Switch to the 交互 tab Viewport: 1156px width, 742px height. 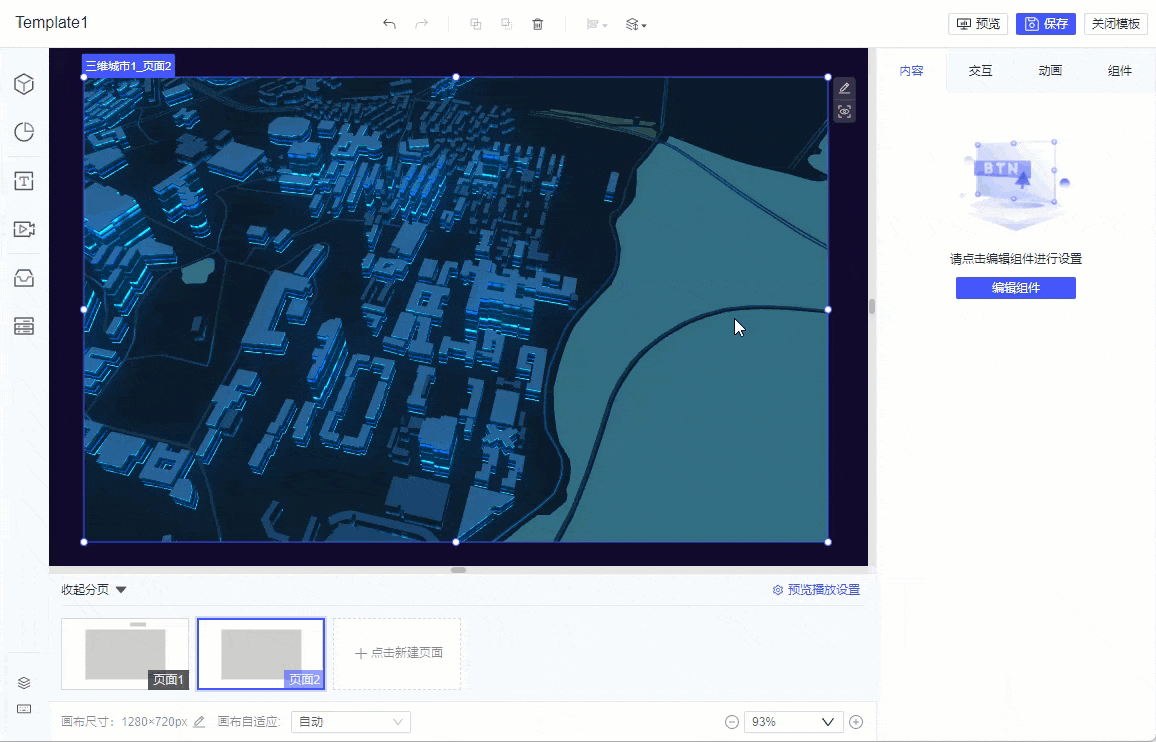click(981, 71)
